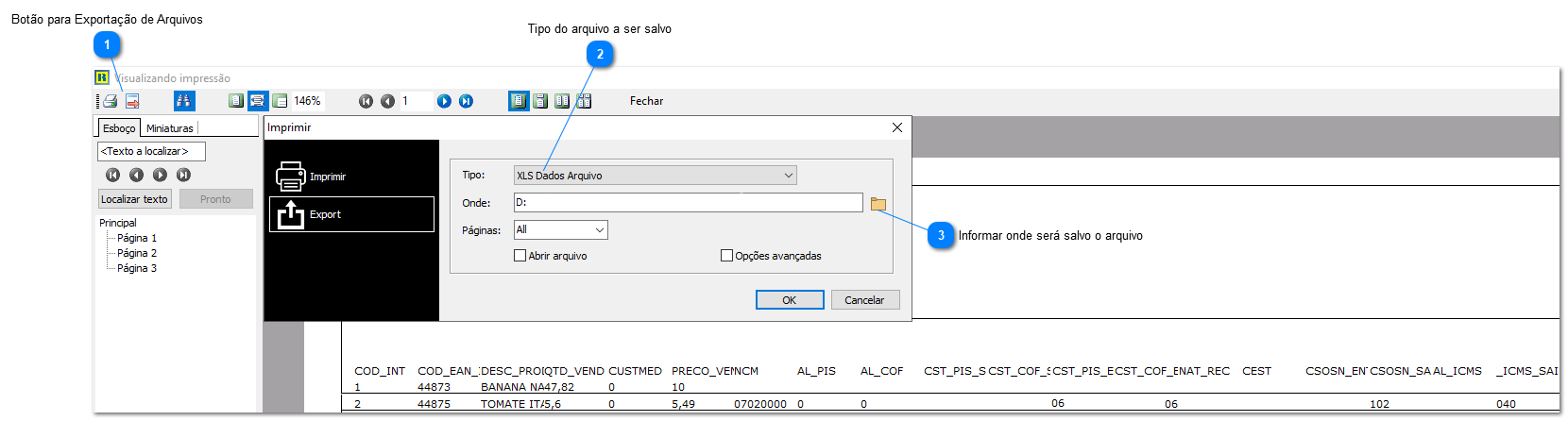Click the folder browse icon next to Onde
Screen dimensions: 1568x421
pos(878,203)
